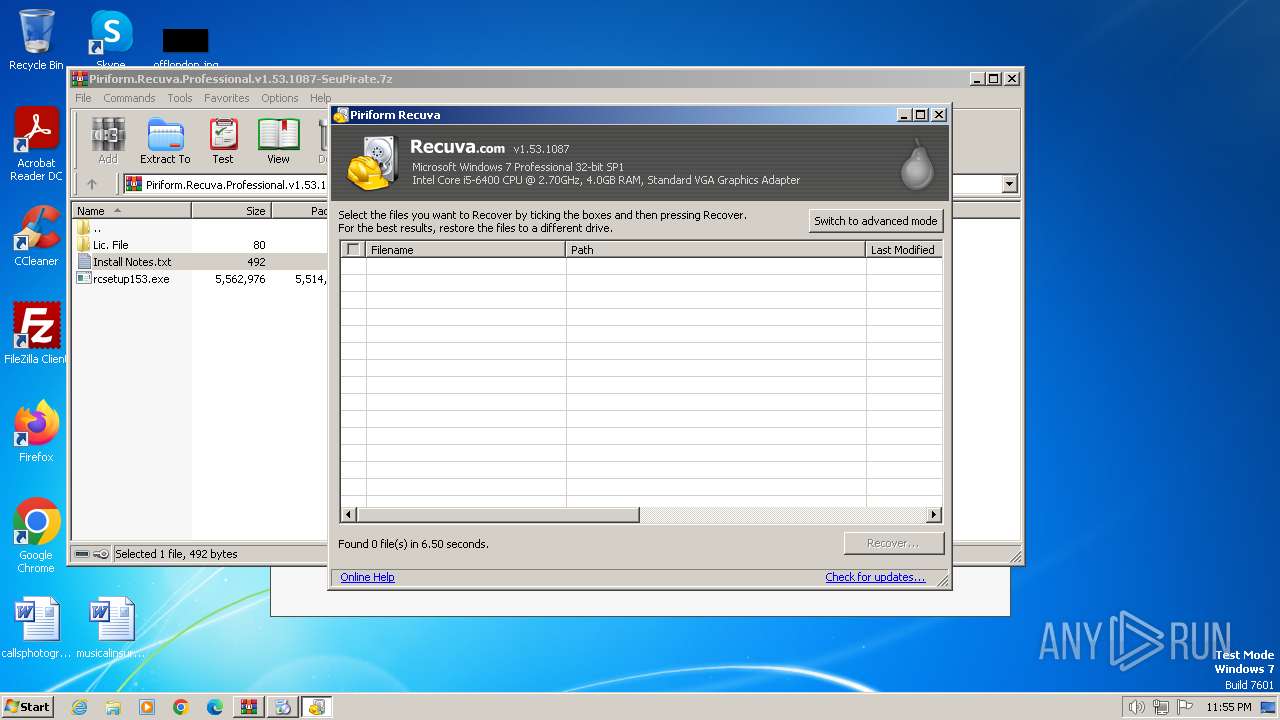This screenshot has width=1280, height=720.
Task: Click the Online Help link
Action: coord(367,577)
